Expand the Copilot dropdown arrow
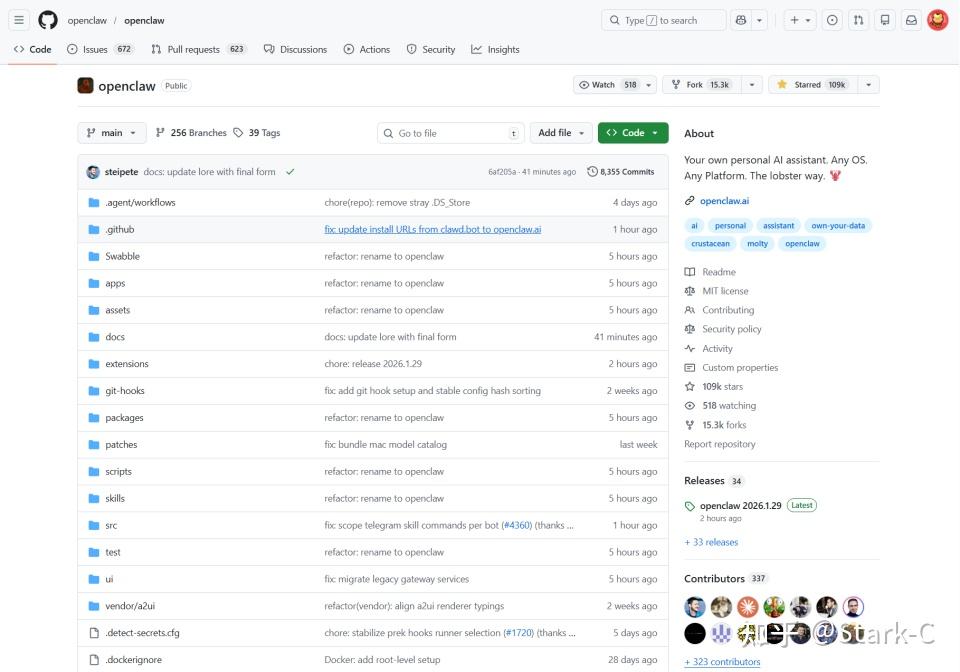This screenshot has height=672, width=960. (x=759, y=20)
